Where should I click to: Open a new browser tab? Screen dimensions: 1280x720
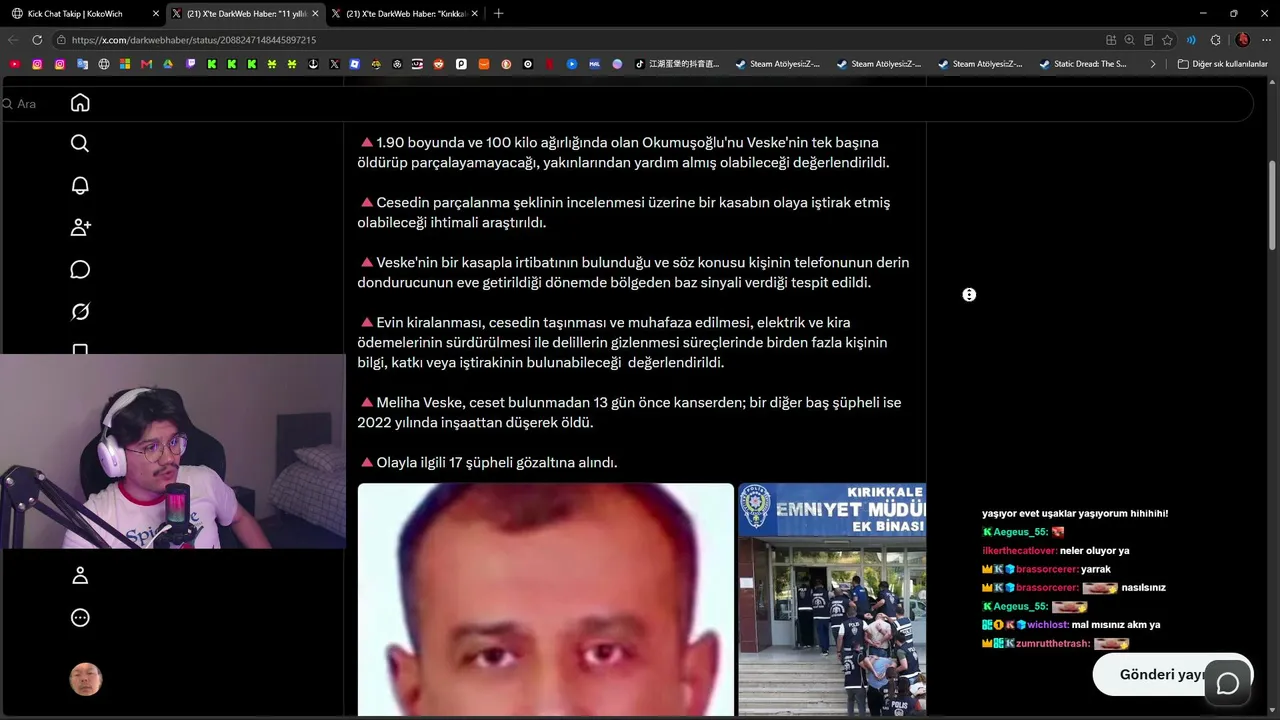pos(498,13)
